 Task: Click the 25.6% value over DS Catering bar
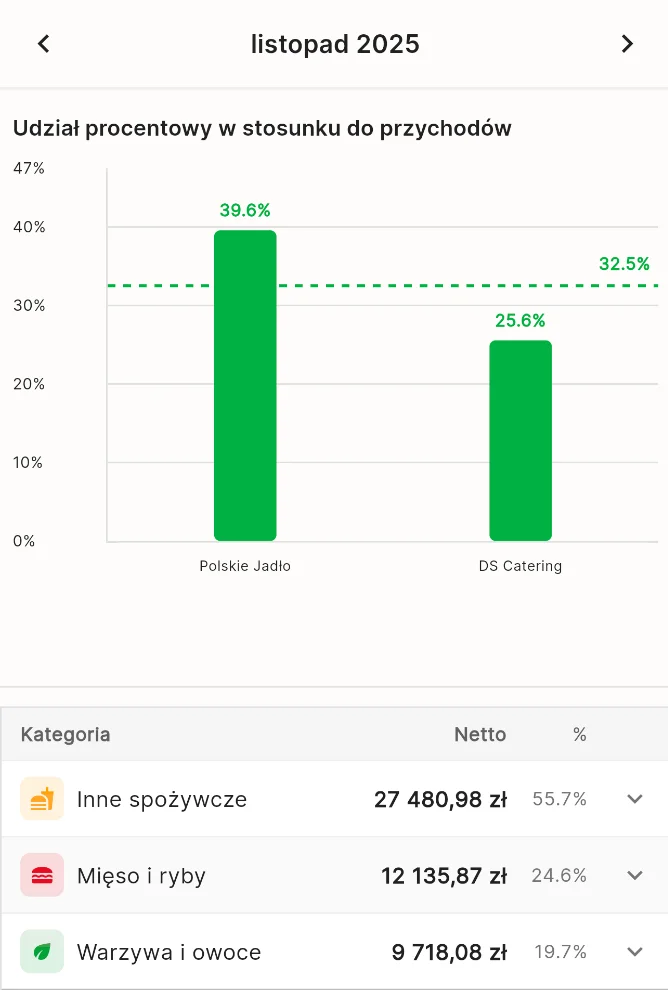click(520, 321)
